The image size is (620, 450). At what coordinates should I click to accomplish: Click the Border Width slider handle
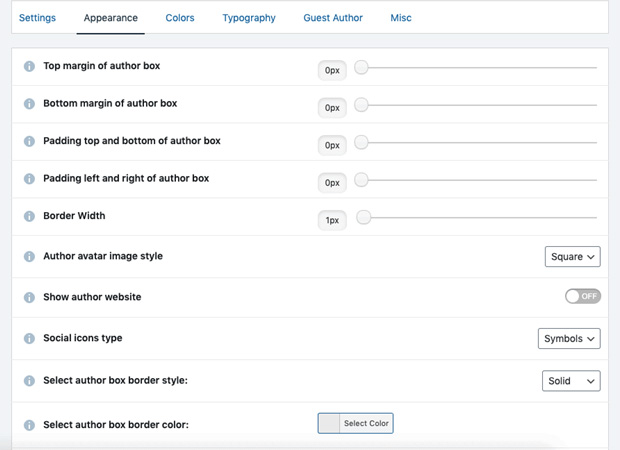coord(364,217)
